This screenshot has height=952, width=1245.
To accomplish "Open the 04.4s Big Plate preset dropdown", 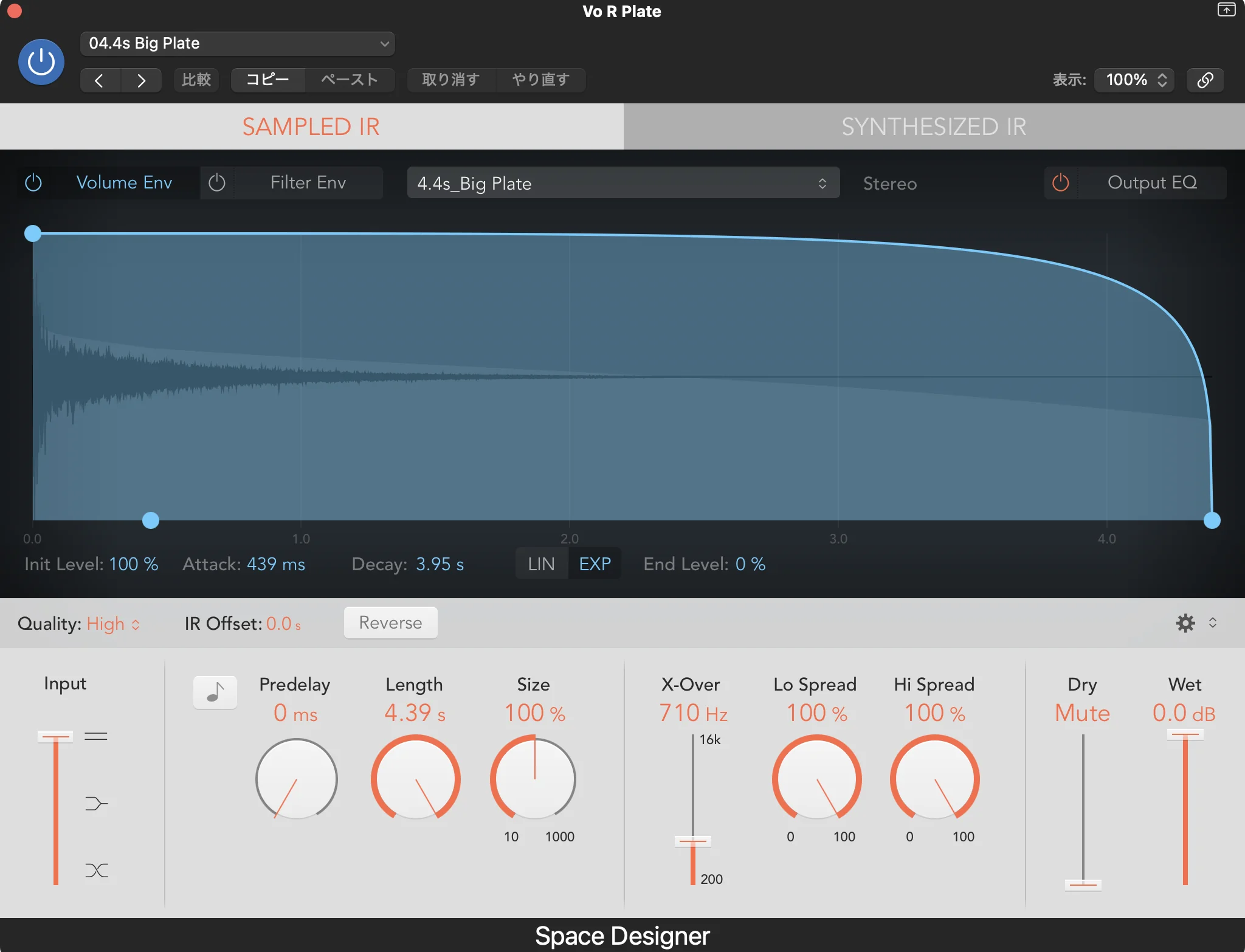I will pyautogui.click(x=237, y=44).
